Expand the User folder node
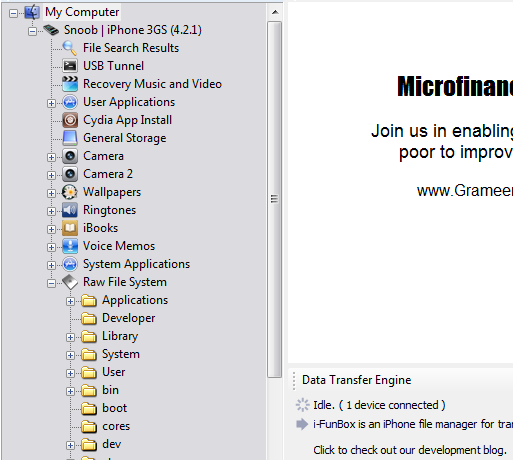 (x=70, y=373)
